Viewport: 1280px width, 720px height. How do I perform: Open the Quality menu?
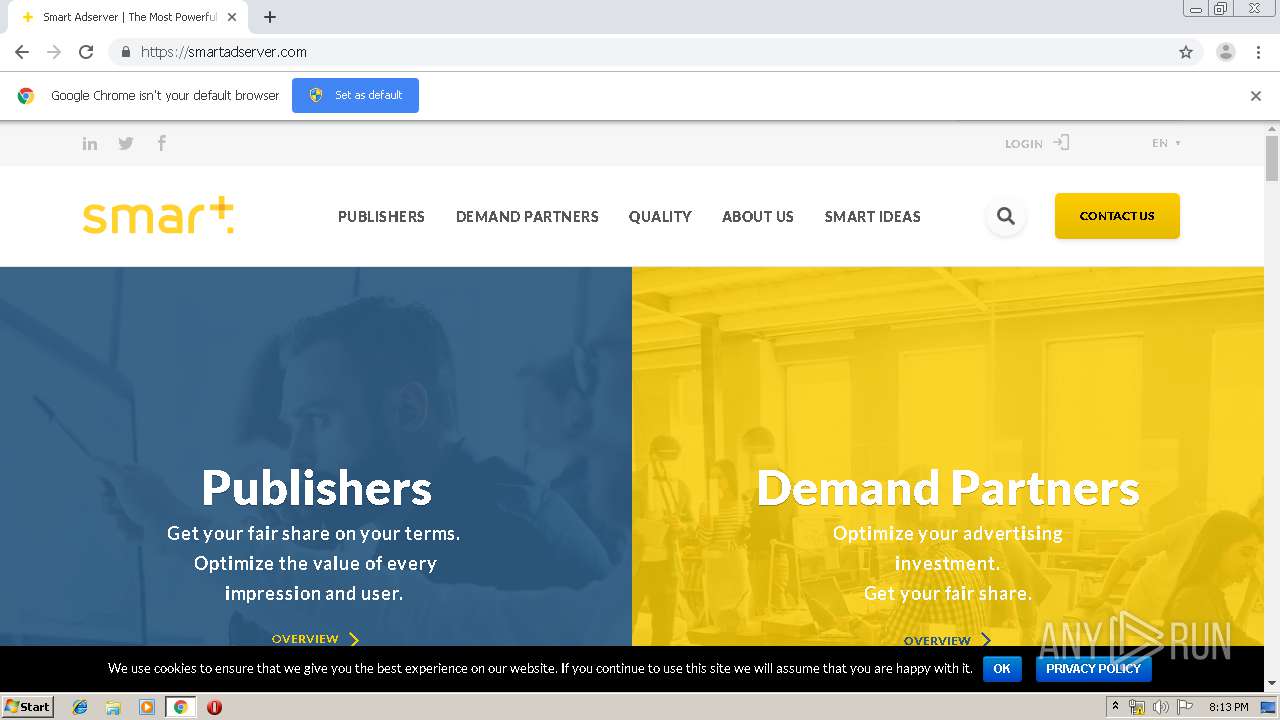click(x=660, y=216)
